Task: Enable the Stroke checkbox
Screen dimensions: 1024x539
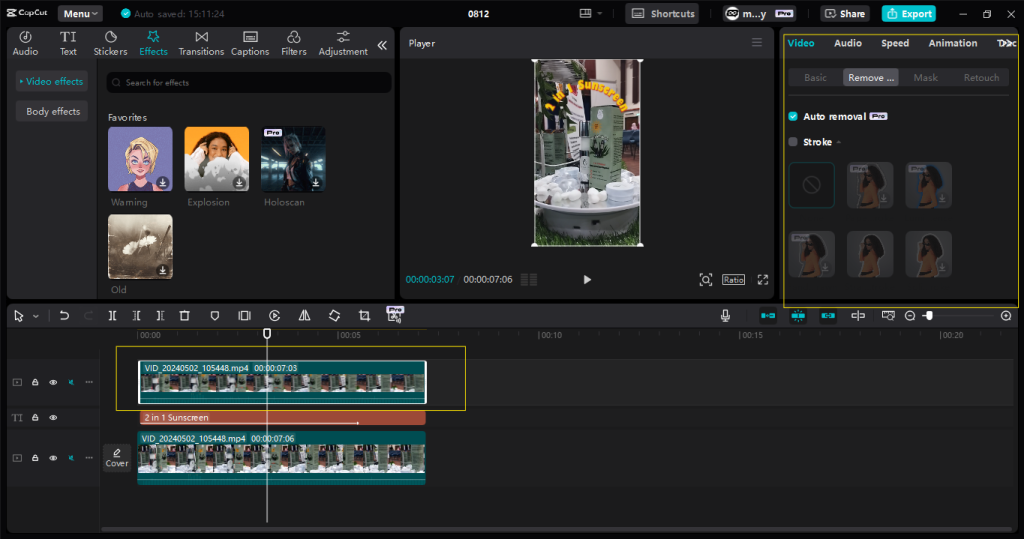Action: click(793, 142)
